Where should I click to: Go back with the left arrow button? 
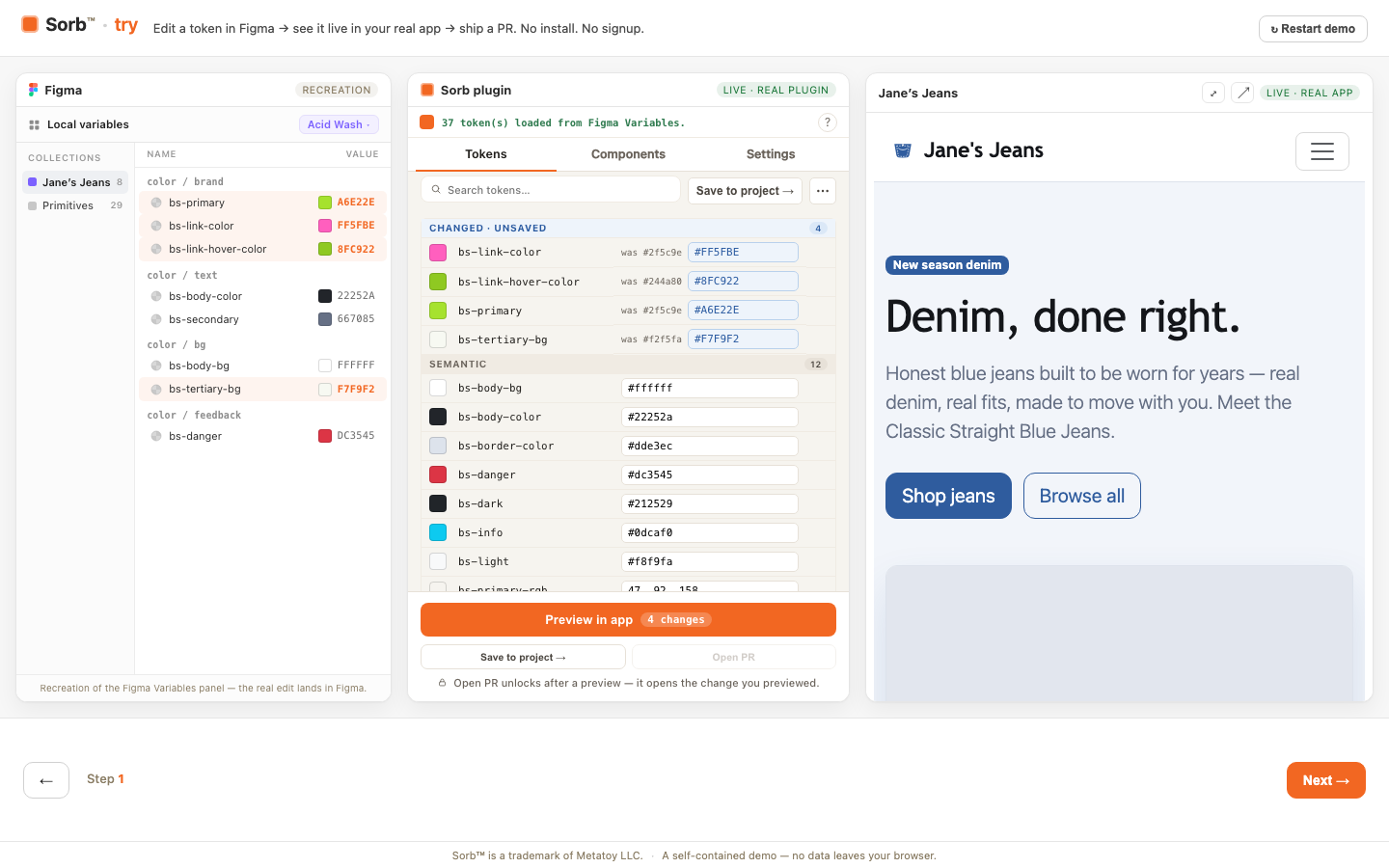tap(46, 780)
